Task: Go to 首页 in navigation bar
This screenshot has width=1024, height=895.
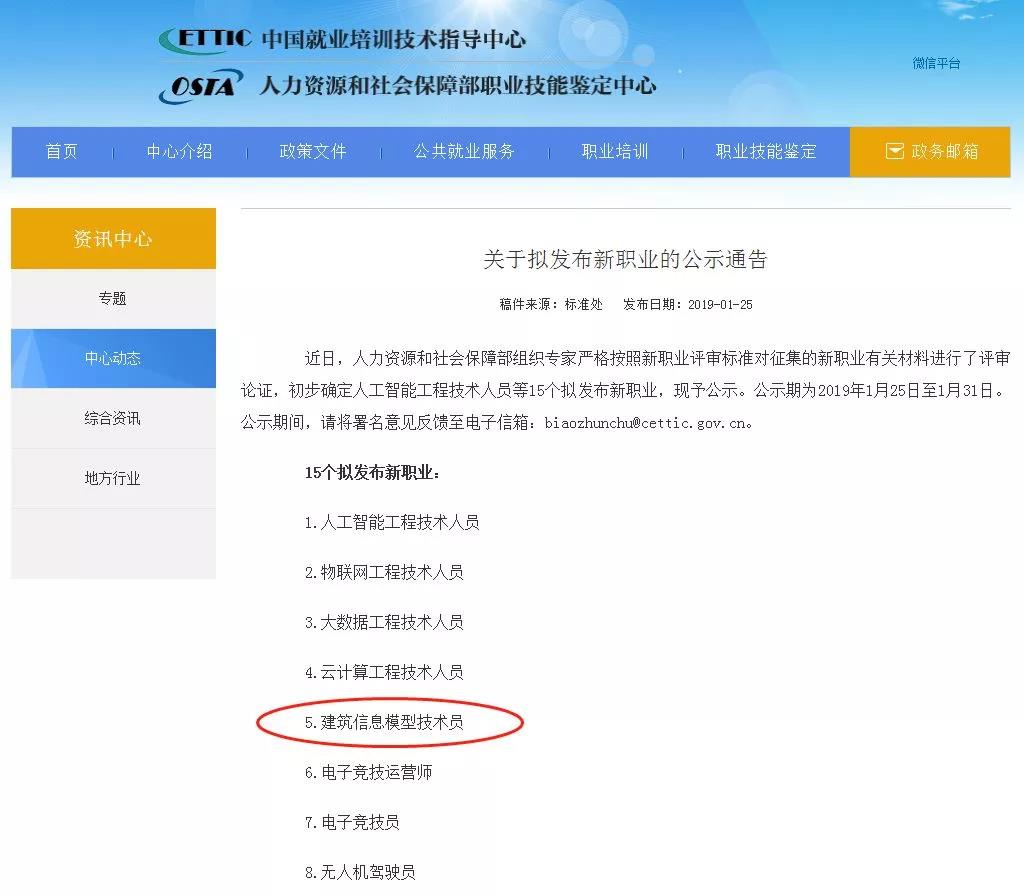Action: (x=62, y=151)
